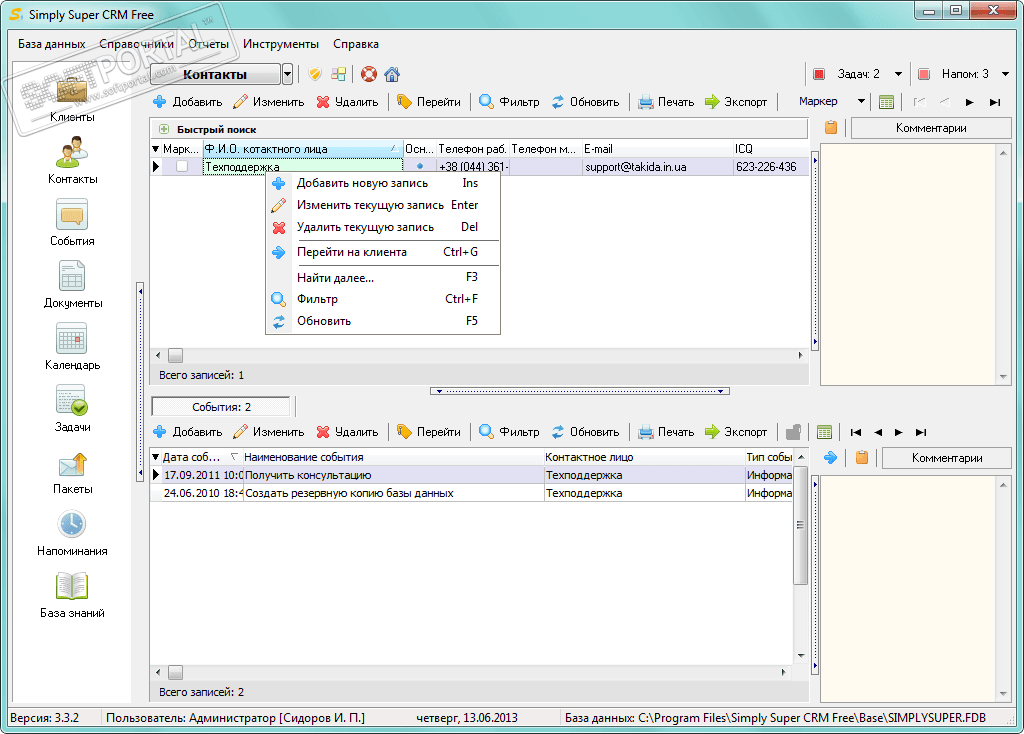Choose Изменить текущую запись from the context menu
This screenshot has height=734, width=1024.
point(383,205)
